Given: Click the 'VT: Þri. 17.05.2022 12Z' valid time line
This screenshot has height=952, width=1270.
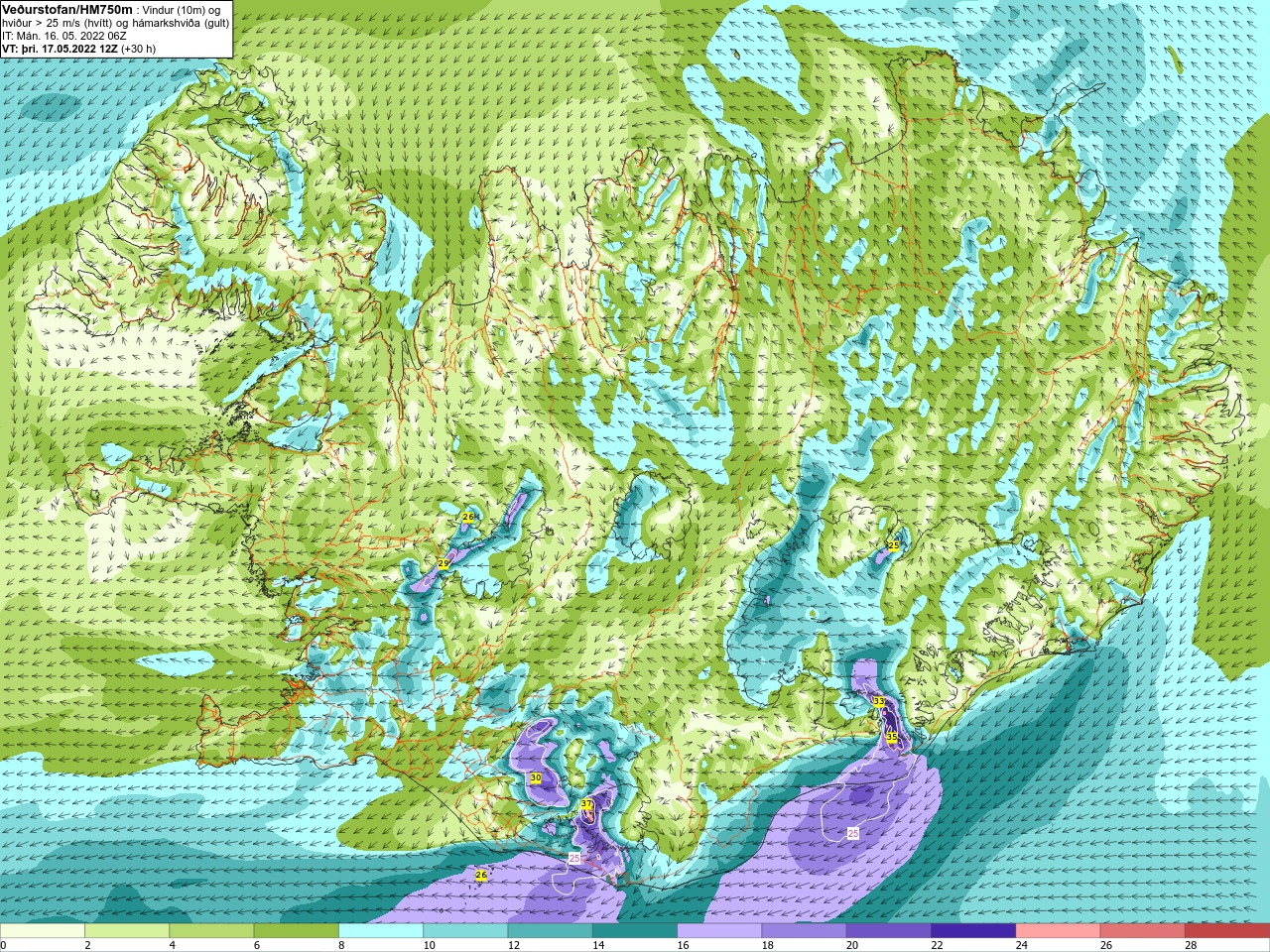Looking at the screenshot, I should point(60,49).
